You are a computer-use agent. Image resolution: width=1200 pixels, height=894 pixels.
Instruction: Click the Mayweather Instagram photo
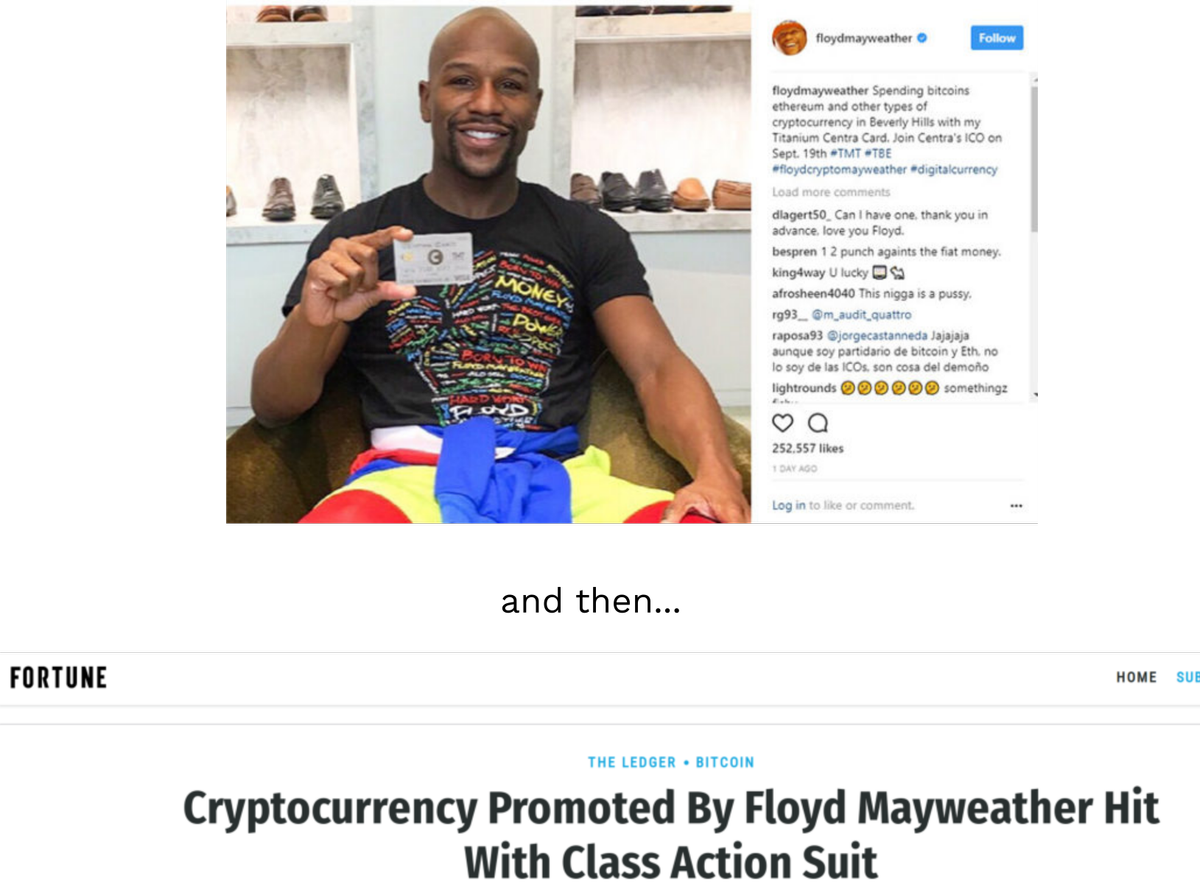(x=488, y=264)
